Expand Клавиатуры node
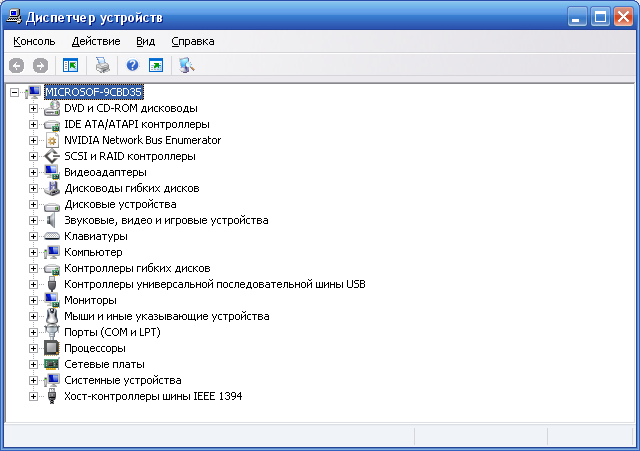Screen dimensions: 640x451 [x=33, y=236]
